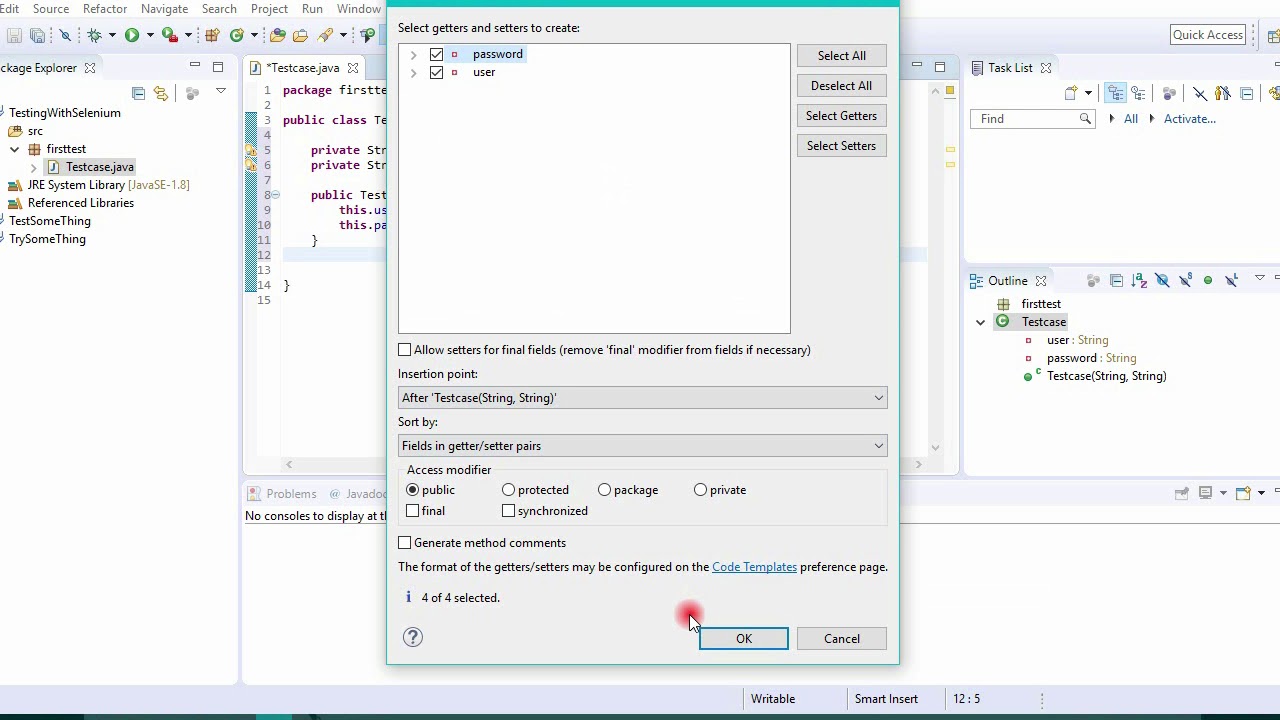Expand the password field tree node
The image size is (1280, 720).
point(413,54)
